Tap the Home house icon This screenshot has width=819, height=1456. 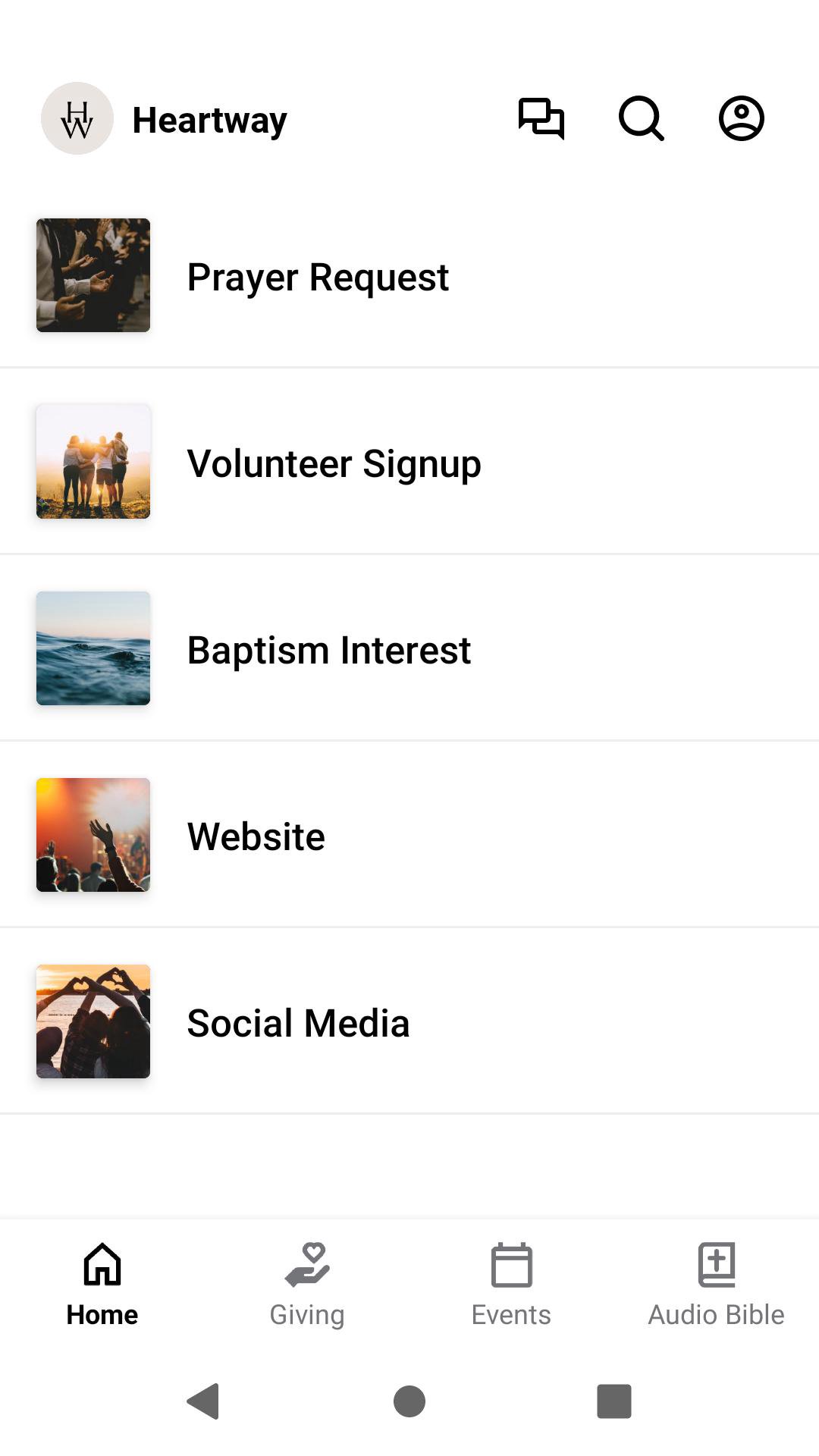coord(102,1264)
